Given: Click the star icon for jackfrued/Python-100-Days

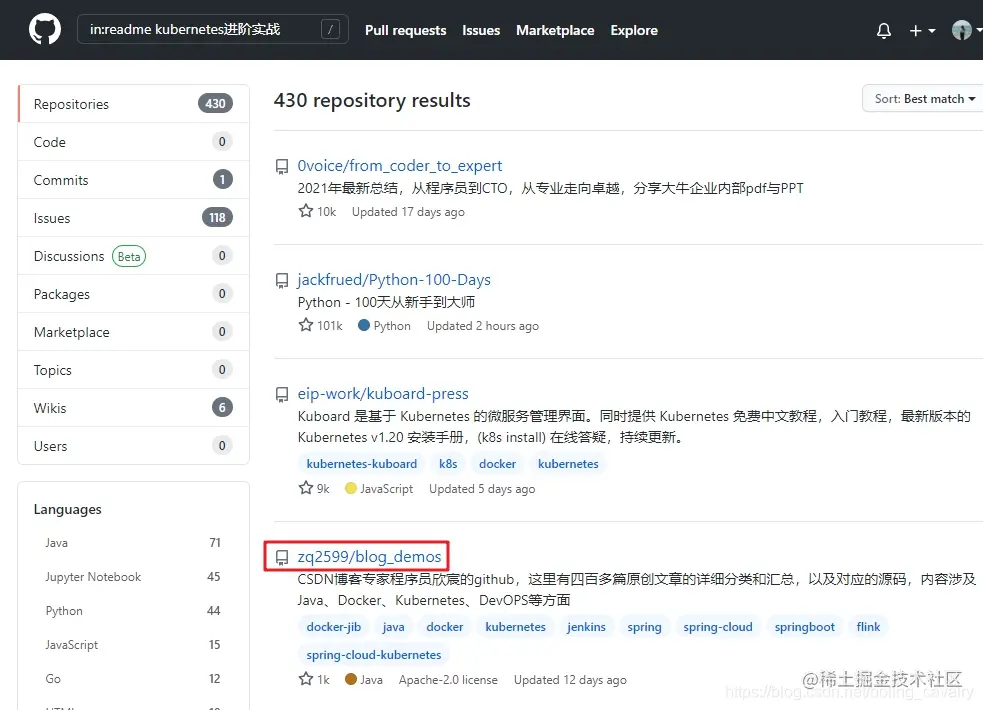Looking at the screenshot, I should 305,325.
